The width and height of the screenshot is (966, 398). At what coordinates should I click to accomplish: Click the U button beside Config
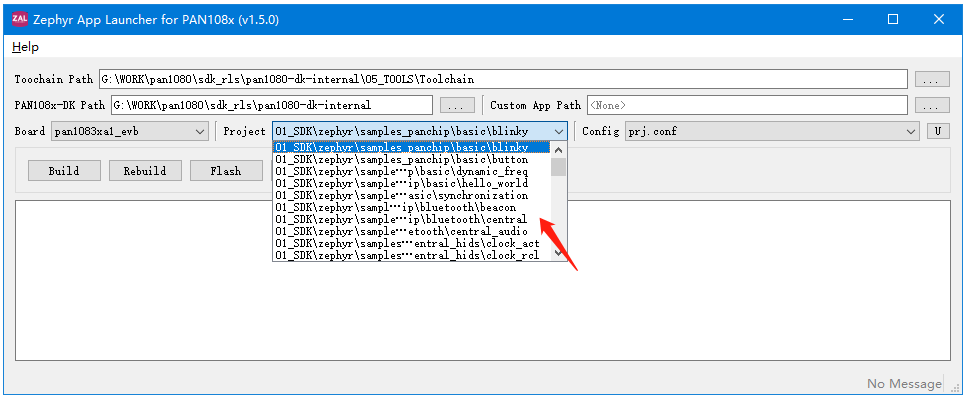point(938,131)
